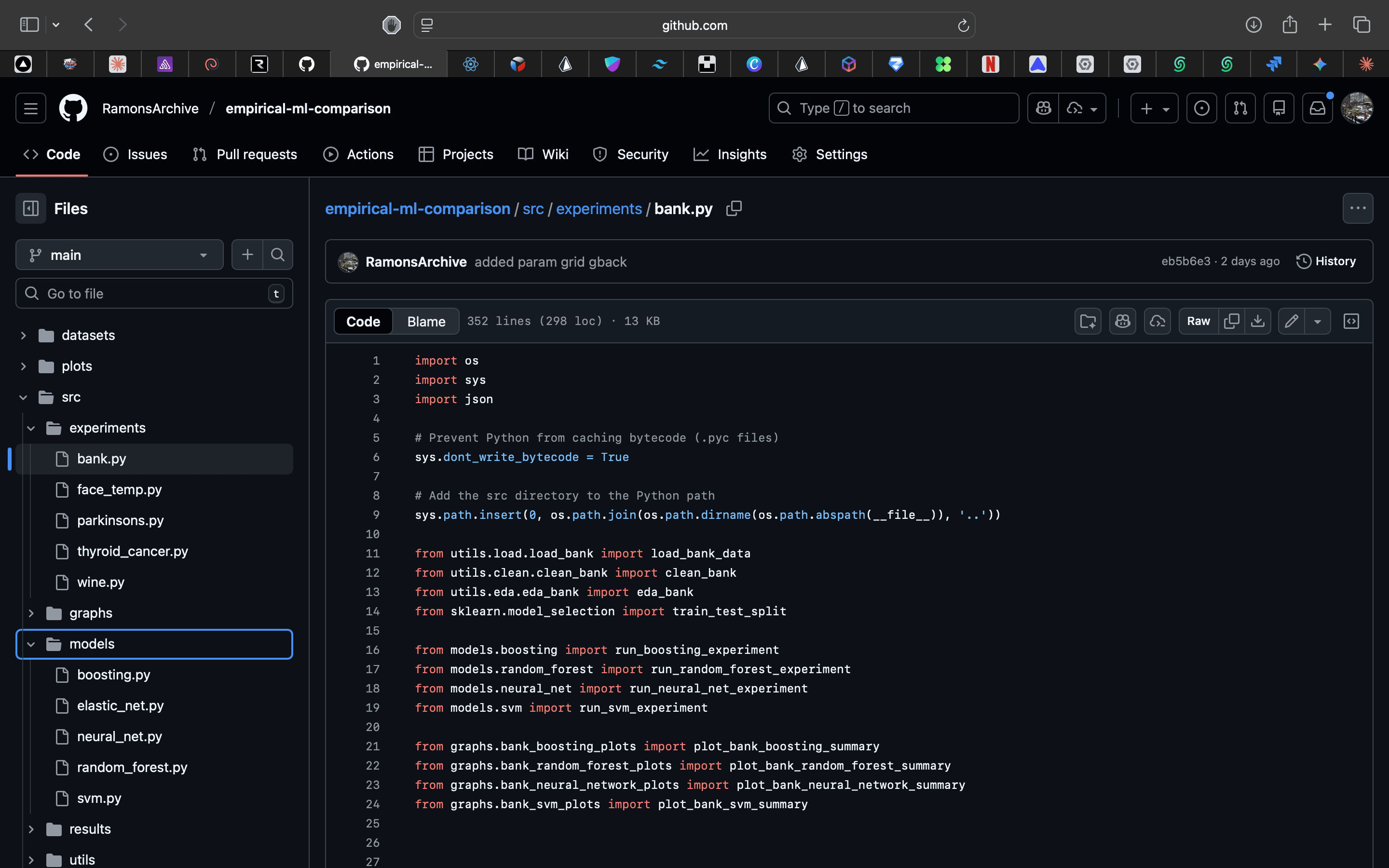Open symbols panel icon
Viewport: 1389px width, 868px height.
[x=1351, y=321]
